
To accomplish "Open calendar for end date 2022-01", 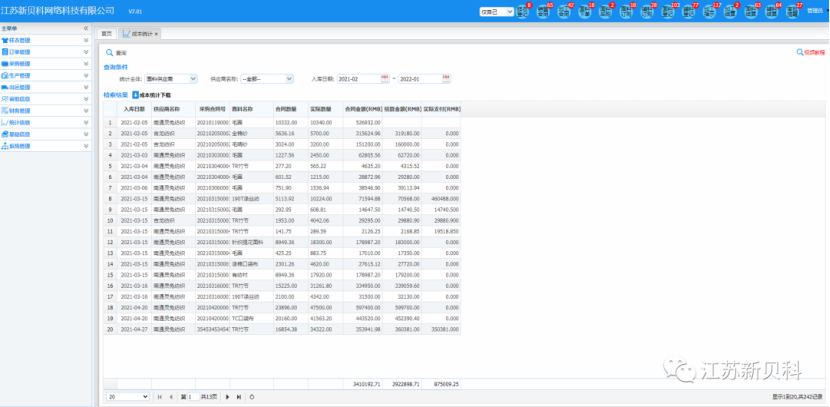I will [x=446, y=78].
